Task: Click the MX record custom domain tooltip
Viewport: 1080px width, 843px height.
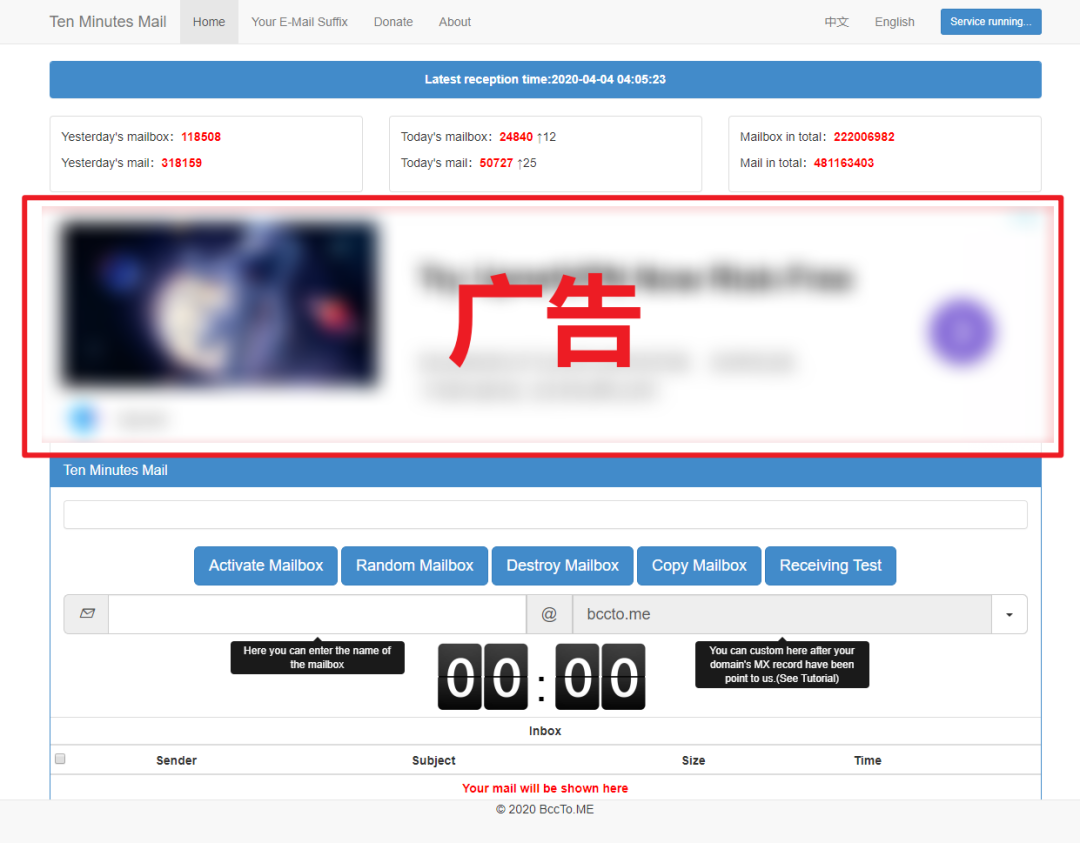Action: [782, 664]
